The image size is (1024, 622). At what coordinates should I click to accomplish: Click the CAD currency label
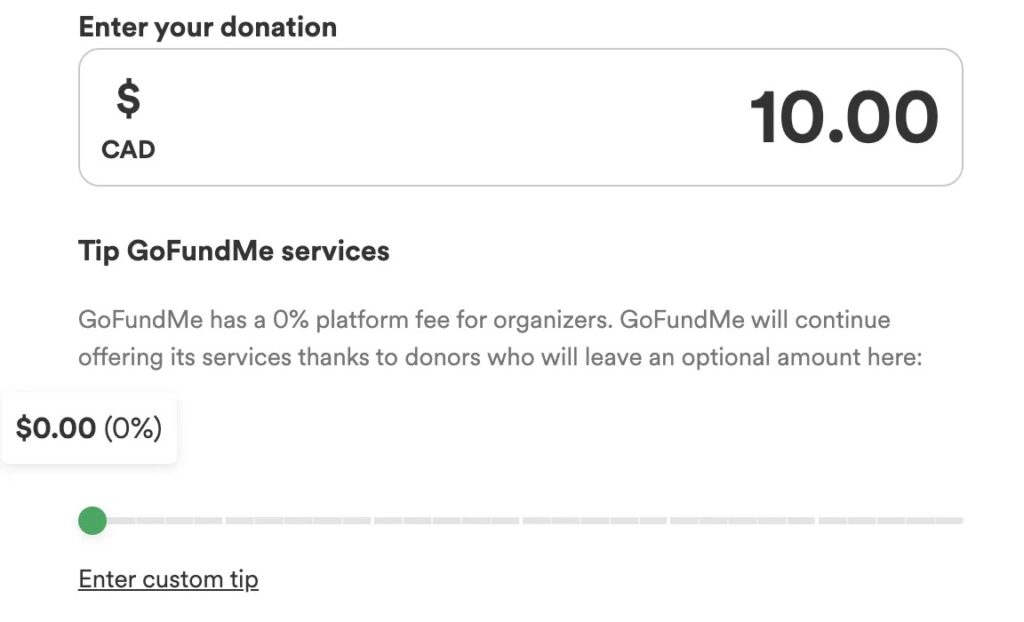[x=128, y=151]
